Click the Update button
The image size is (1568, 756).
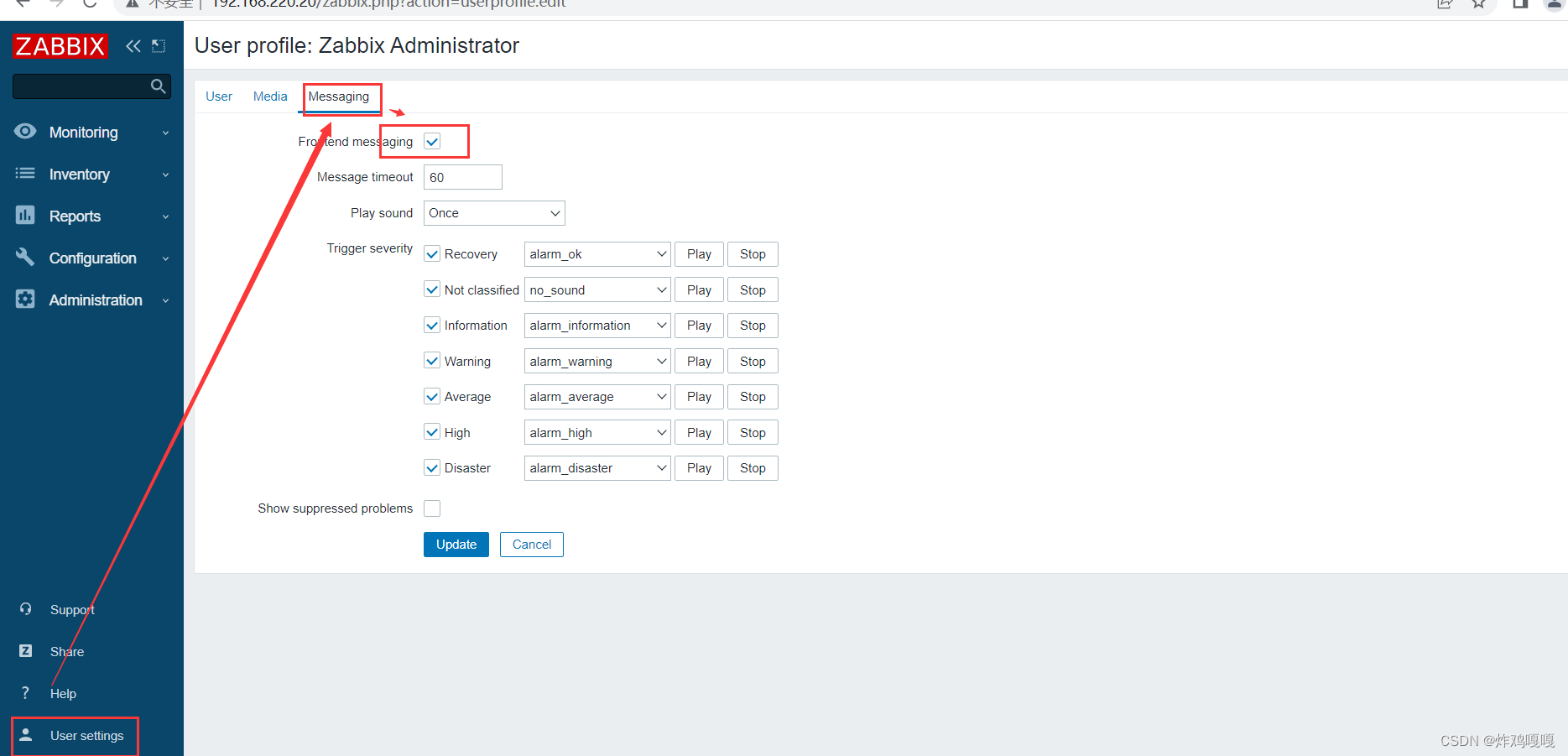[x=456, y=545]
